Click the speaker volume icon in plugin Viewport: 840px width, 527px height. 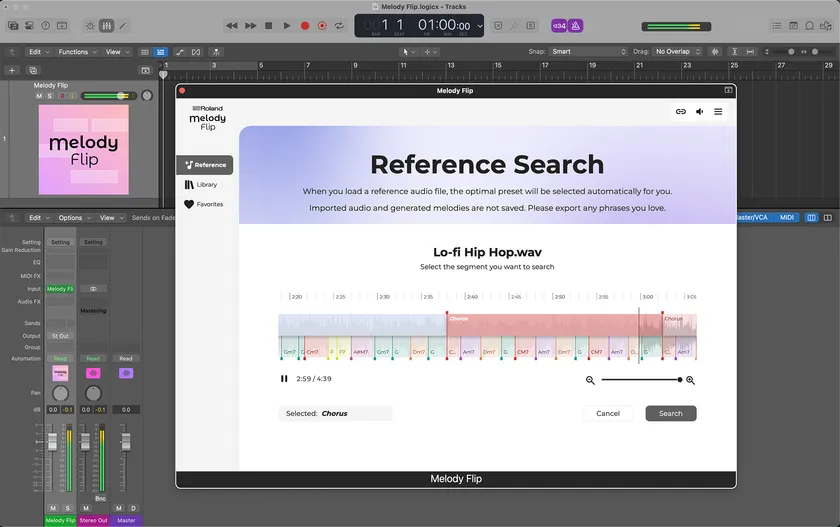(x=700, y=111)
